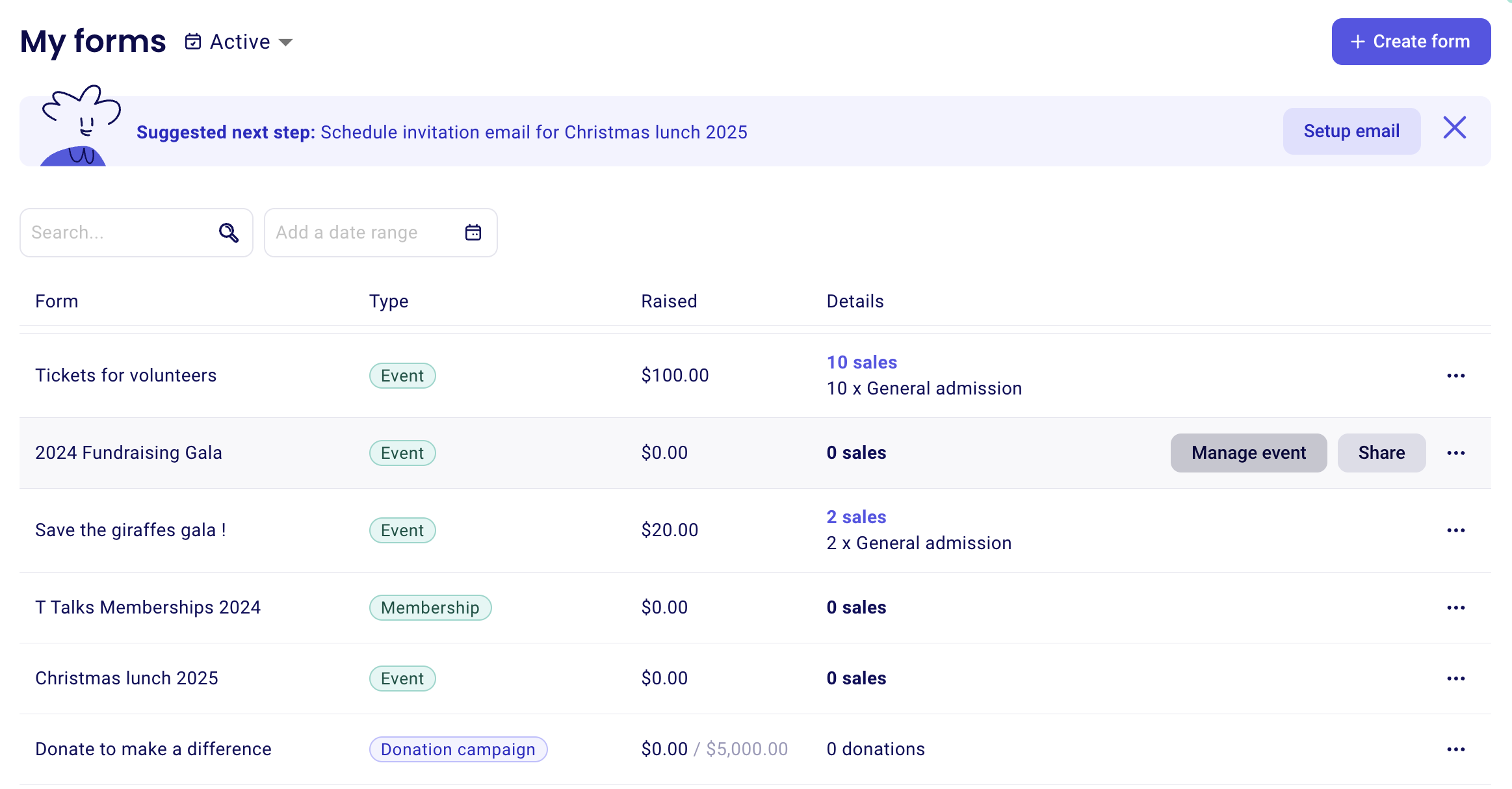Open row actions for 2024 Fundraising Gala
Screen dimensions: 1512x789
(1456, 452)
